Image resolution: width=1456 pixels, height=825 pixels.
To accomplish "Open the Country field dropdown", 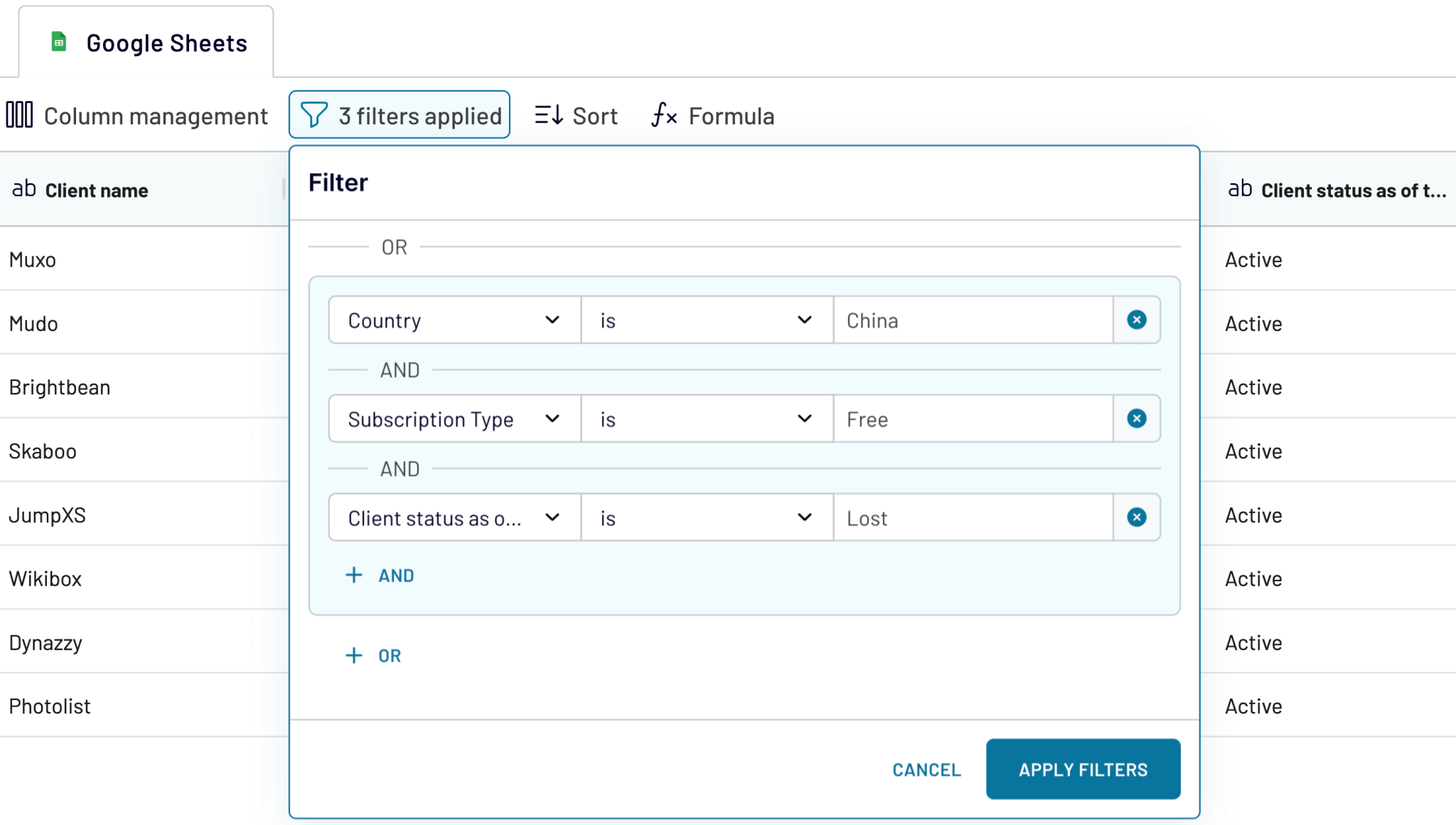I will pyautogui.click(x=552, y=320).
